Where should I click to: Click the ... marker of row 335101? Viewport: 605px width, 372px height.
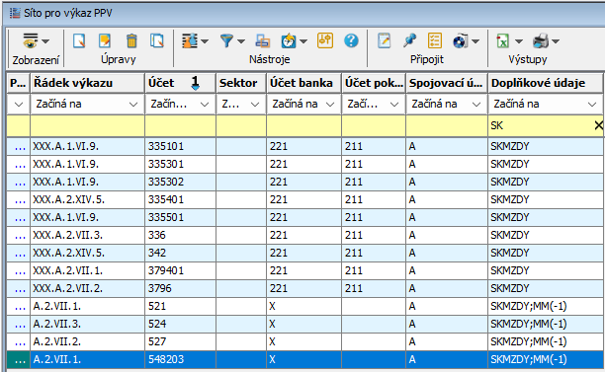click(x=19, y=146)
